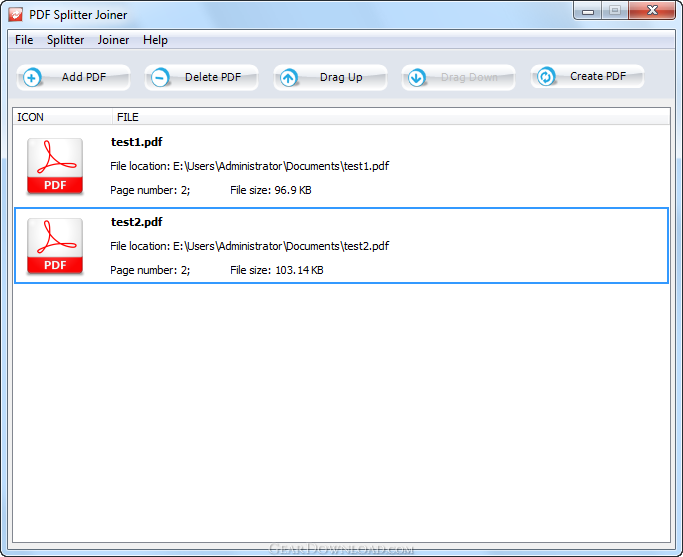The image size is (683, 557).
Task: Click the Create PDF refresh icon
Action: (x=545, y=77)
